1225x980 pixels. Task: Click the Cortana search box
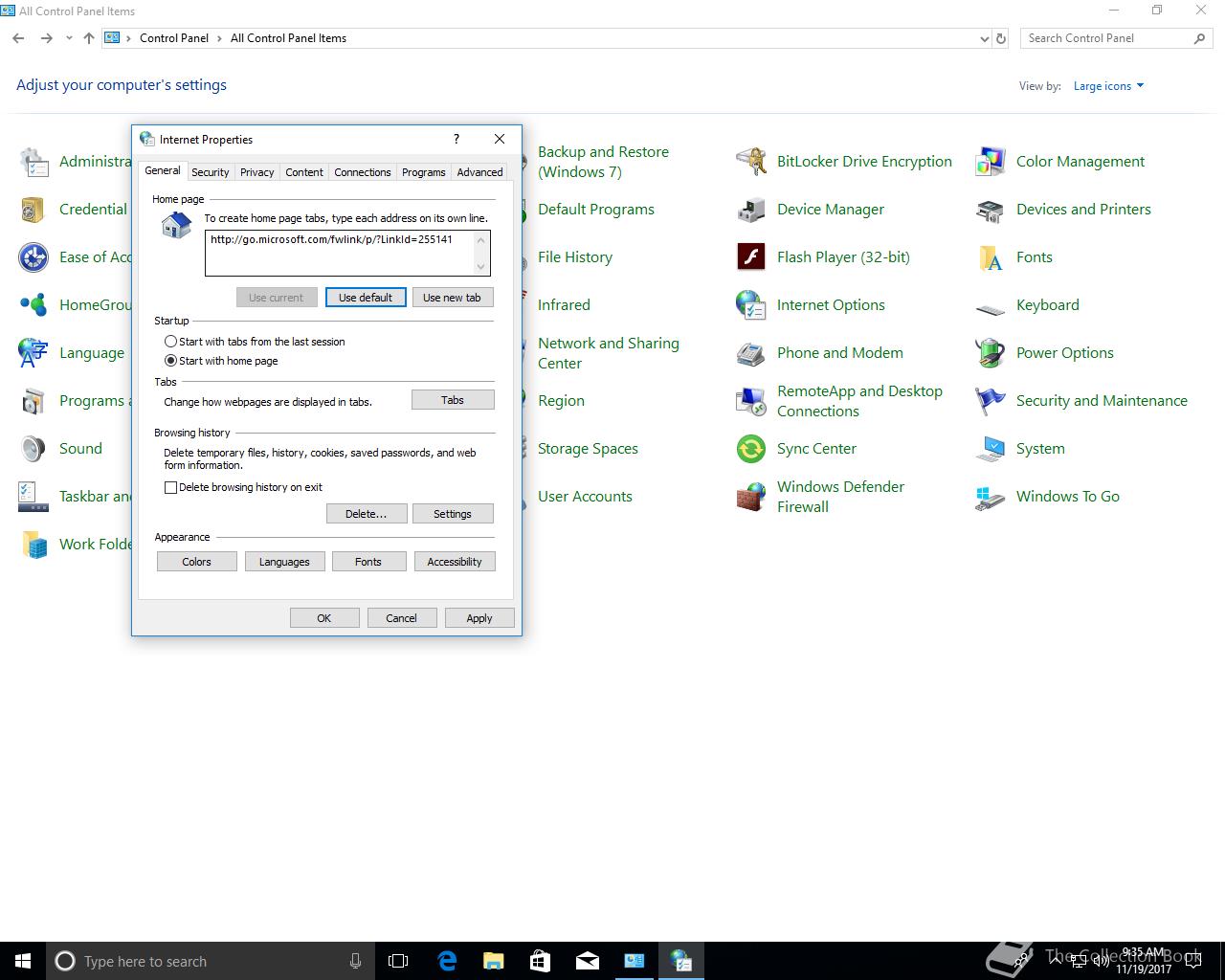(x=211, y=961)
